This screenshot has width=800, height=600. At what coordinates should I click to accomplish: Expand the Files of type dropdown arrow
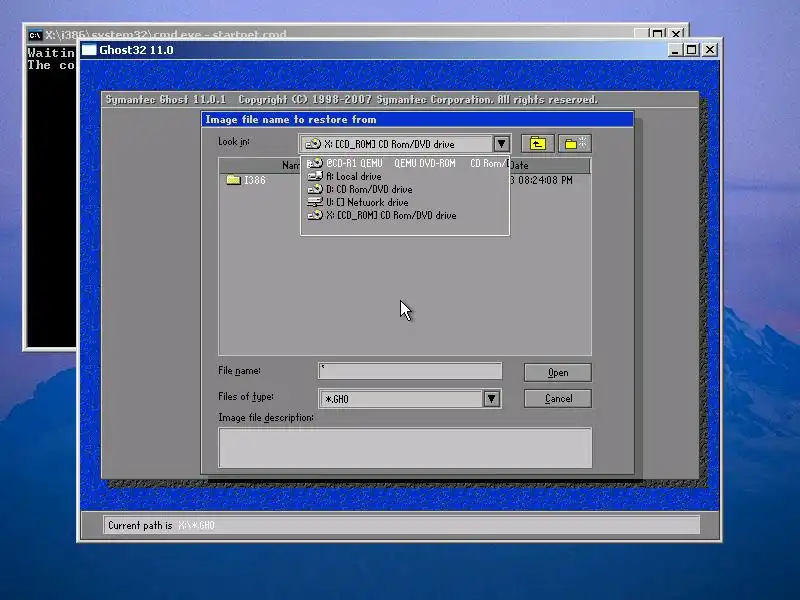(x=491, y=398)
